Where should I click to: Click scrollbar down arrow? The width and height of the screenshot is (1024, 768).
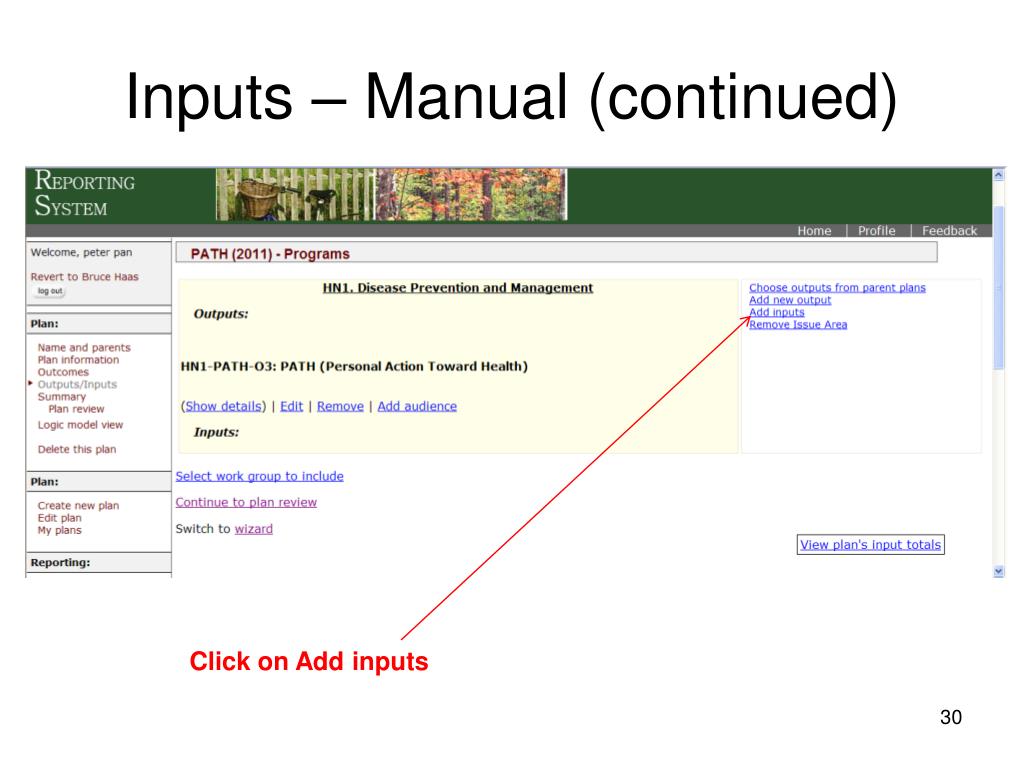(x=999, y=571)
